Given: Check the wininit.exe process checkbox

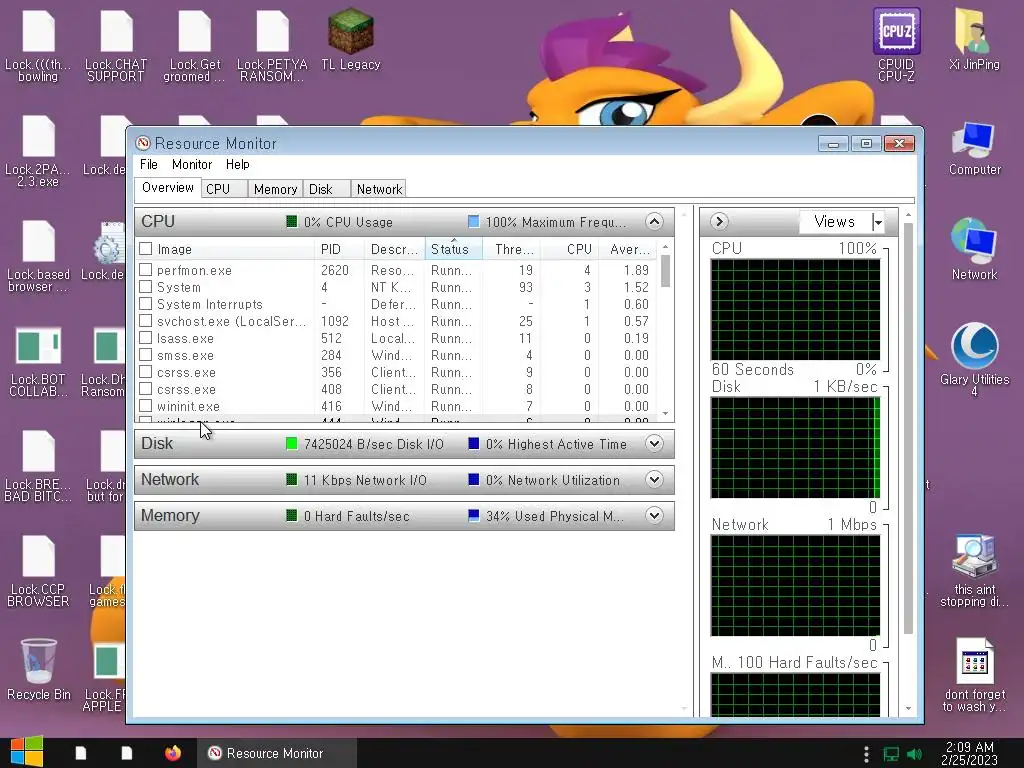Looking at the screenshot, I should [x=146, y=406].
